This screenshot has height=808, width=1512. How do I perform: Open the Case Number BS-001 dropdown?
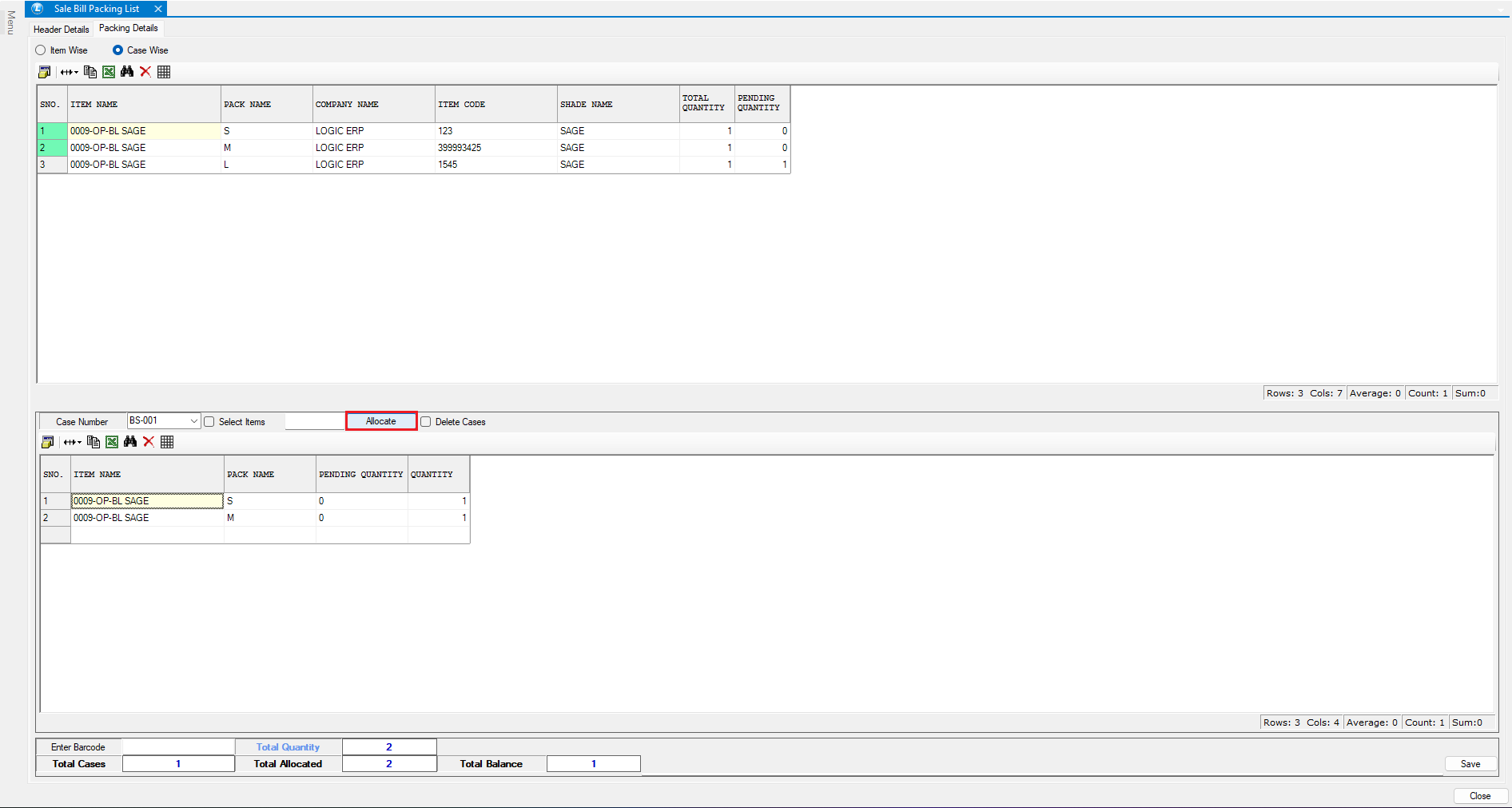(193, 421)
